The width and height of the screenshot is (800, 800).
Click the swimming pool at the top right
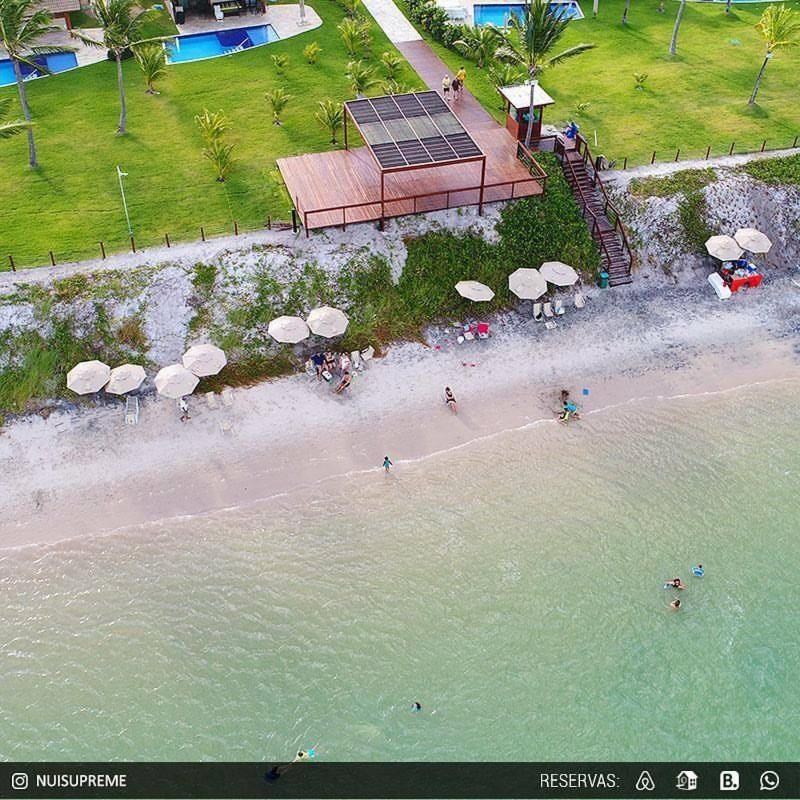[526, 13]
